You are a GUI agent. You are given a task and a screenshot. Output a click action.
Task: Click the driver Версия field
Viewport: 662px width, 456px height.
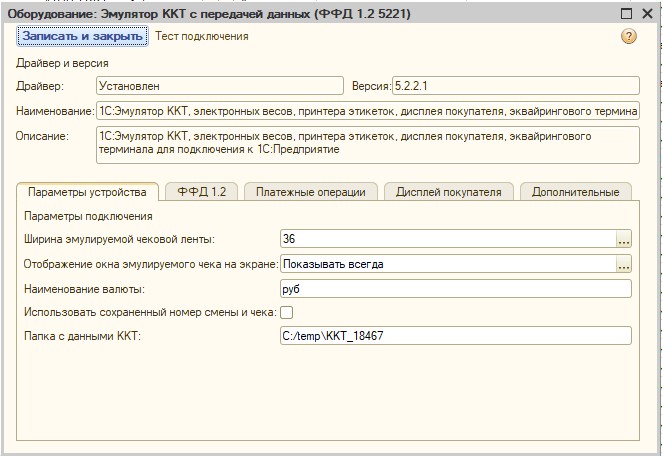coord(514,86)
